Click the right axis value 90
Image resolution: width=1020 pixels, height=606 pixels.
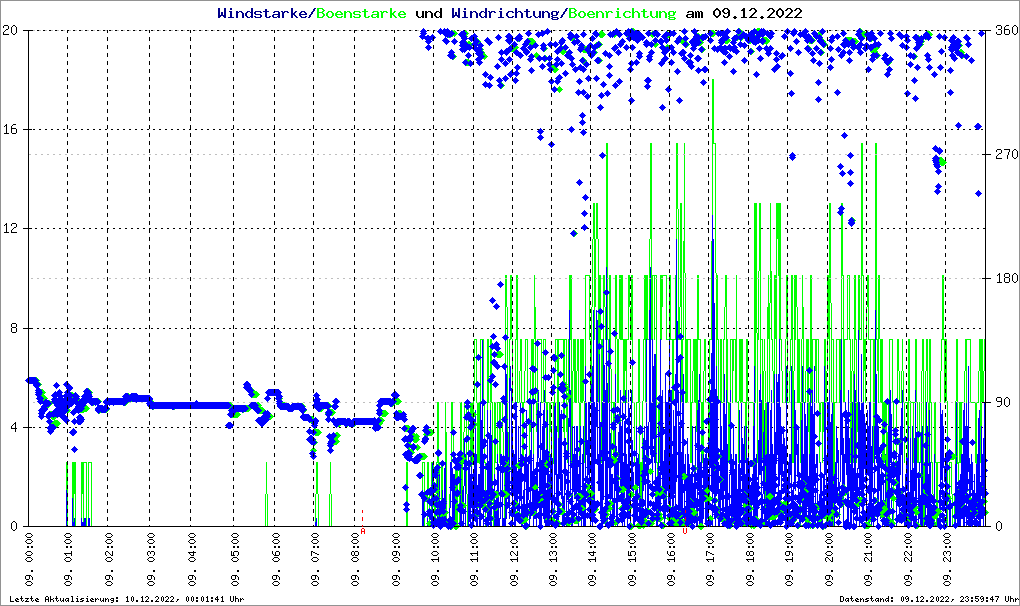1004,402
